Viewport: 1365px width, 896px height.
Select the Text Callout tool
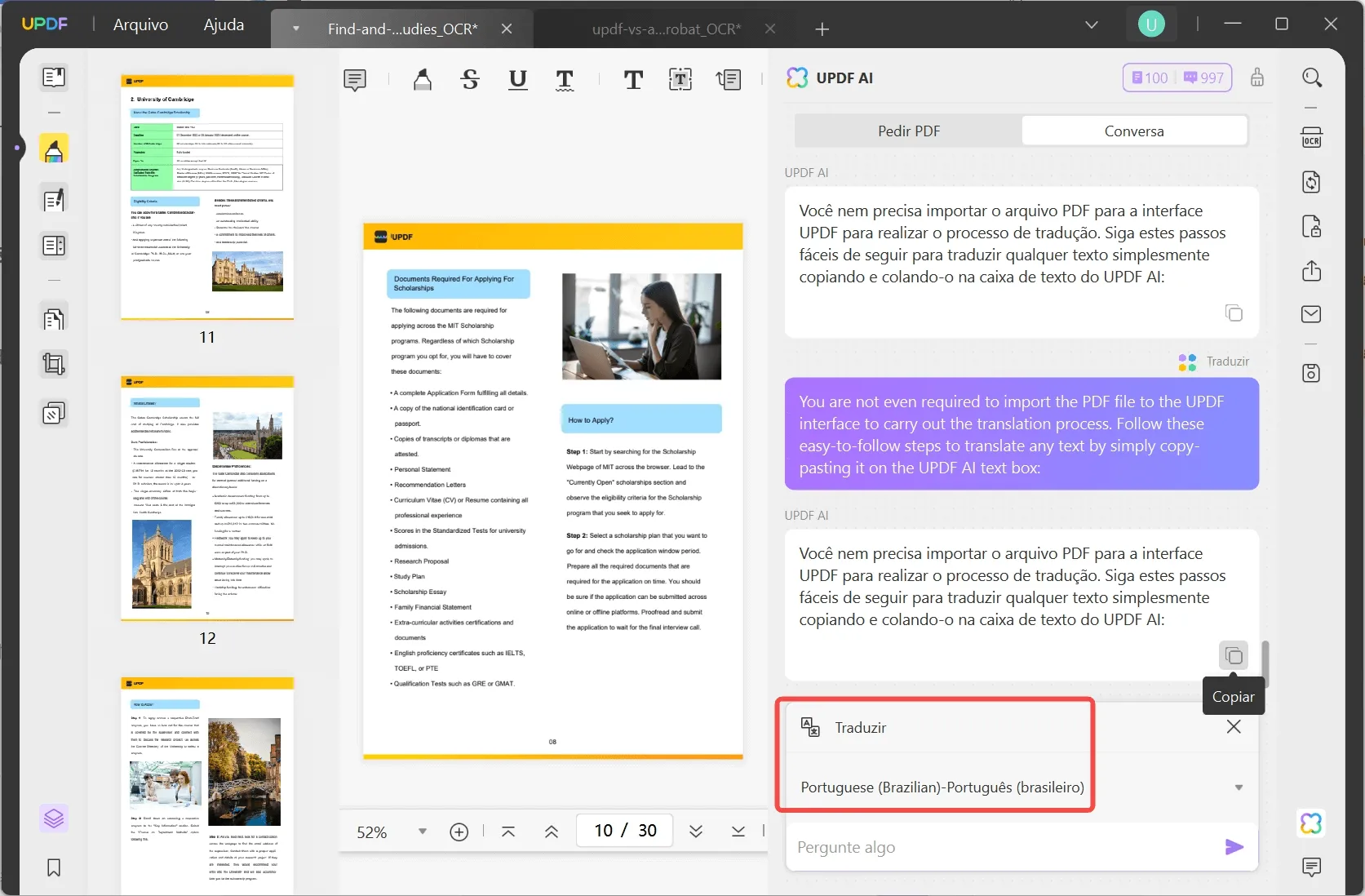click(729, 80)
